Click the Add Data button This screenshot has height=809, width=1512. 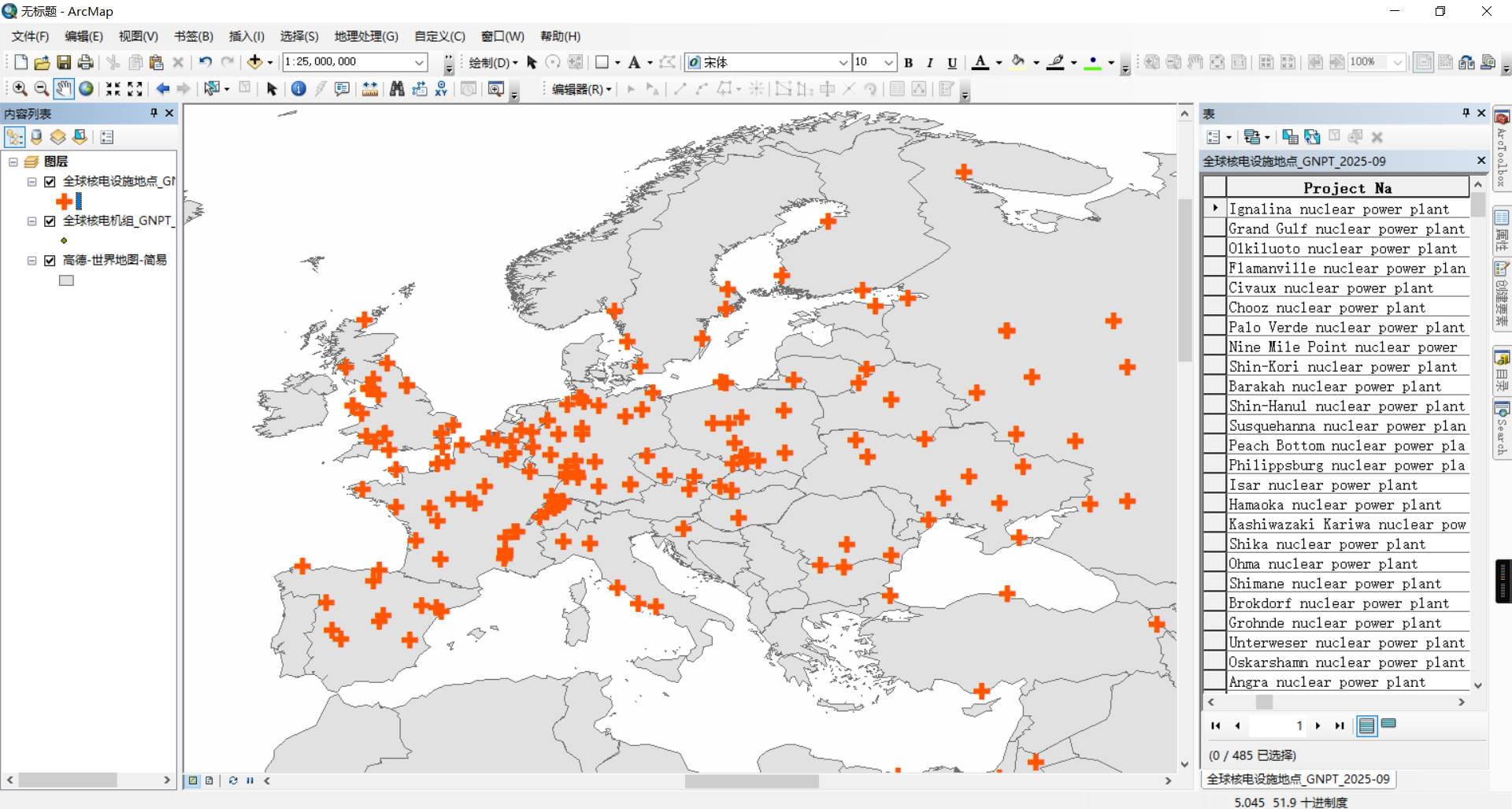pyautogui.click(x=254, y=62)
